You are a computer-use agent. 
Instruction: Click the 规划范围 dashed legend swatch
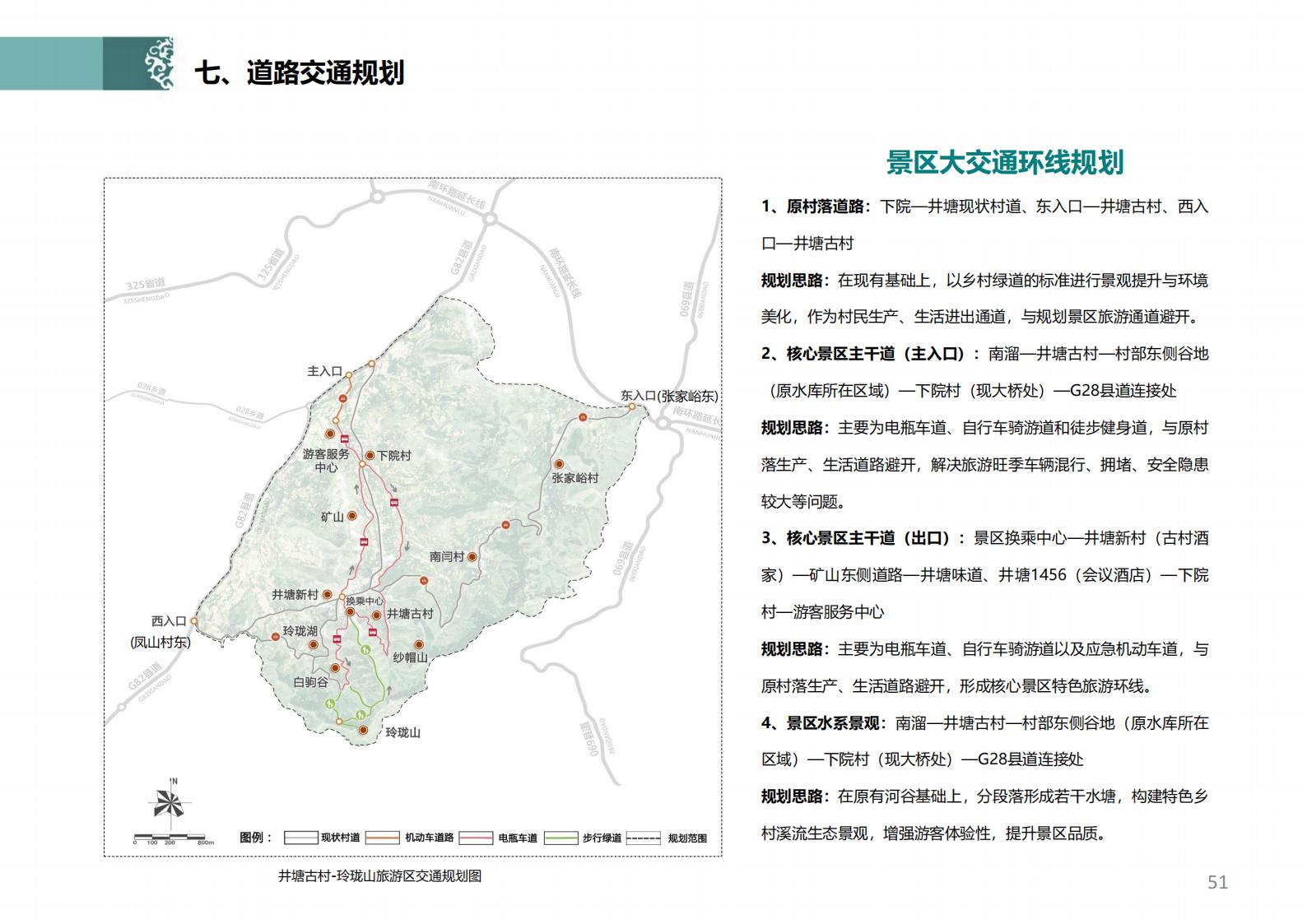coord(644,838)
